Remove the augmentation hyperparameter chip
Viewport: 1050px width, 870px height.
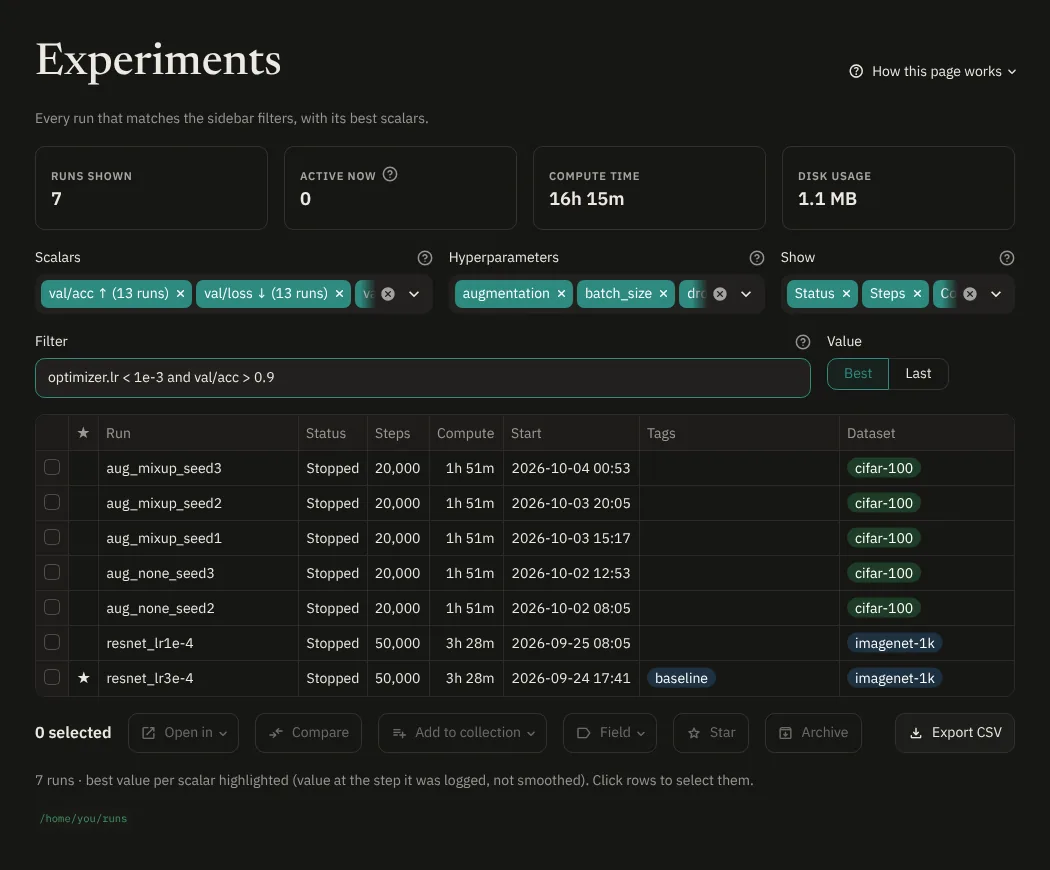(561, 294)
